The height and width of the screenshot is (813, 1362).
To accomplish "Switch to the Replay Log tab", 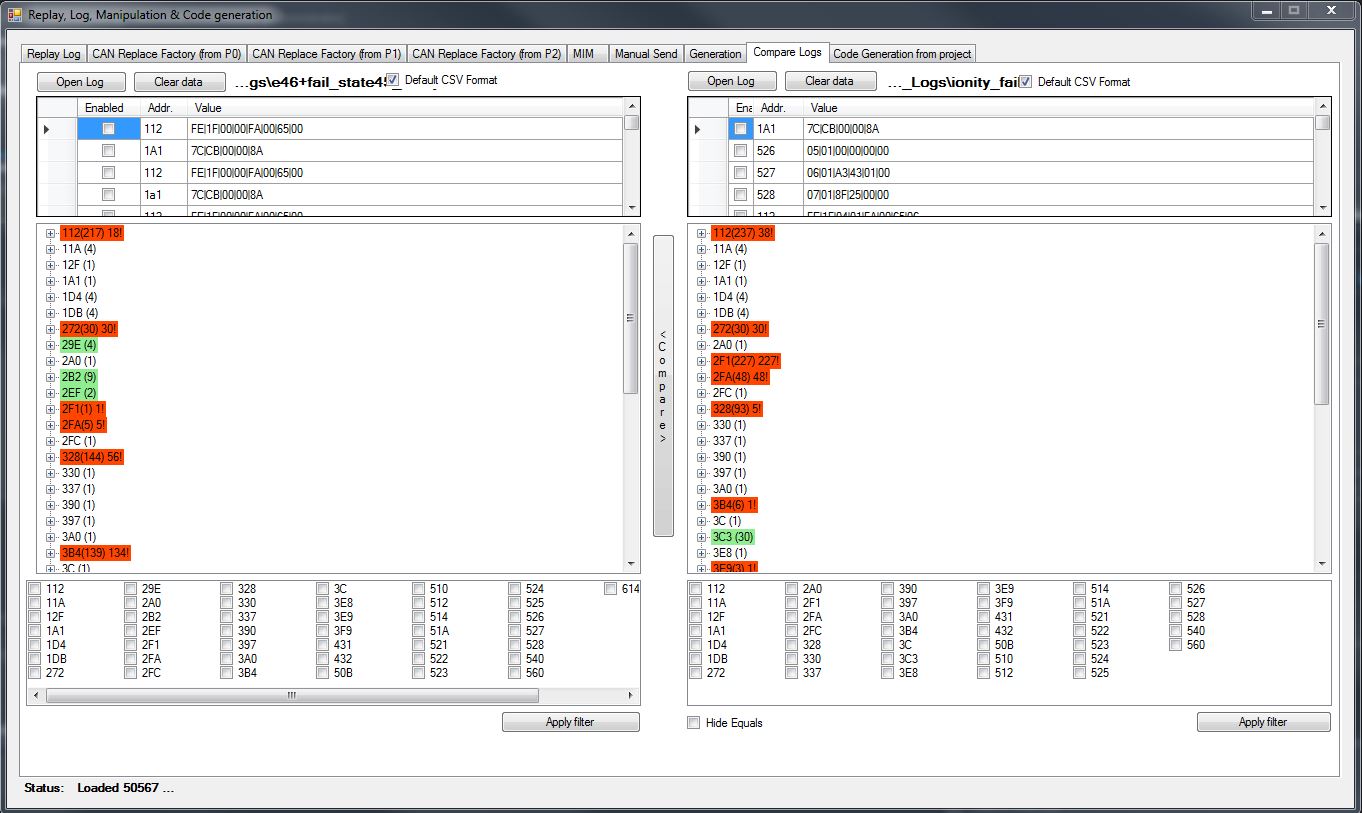I will (x=54, y=54).
